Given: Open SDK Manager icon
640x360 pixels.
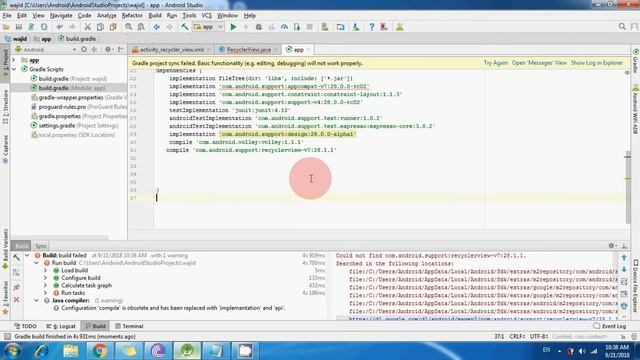Looking at the screenshot, I should tap(356, 27).
